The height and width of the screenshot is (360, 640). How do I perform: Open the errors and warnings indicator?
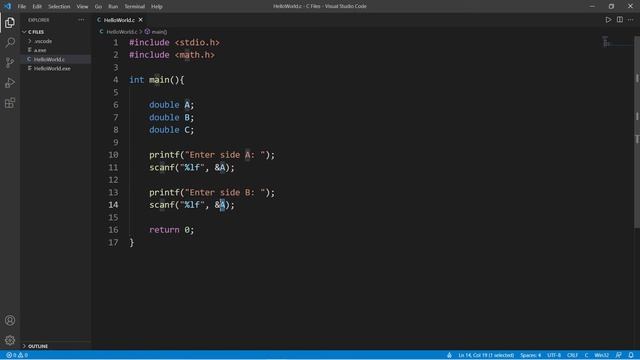pyautogui.click(x=17, y=355)
